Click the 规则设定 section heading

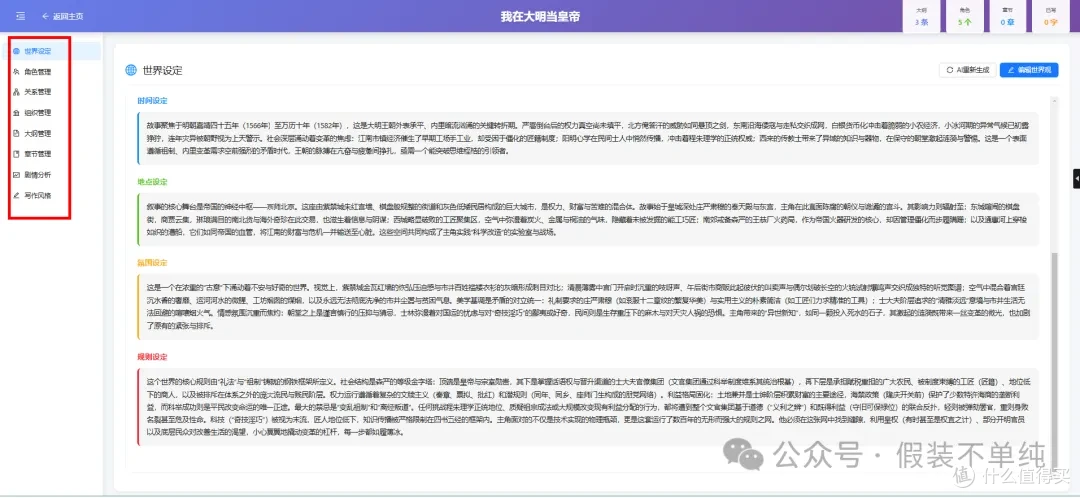152,357
